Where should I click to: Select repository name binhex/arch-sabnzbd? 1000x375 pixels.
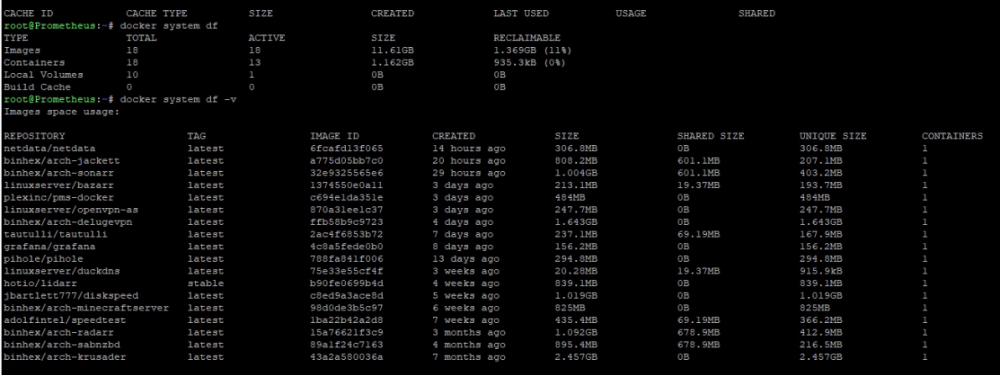[61, 345]
